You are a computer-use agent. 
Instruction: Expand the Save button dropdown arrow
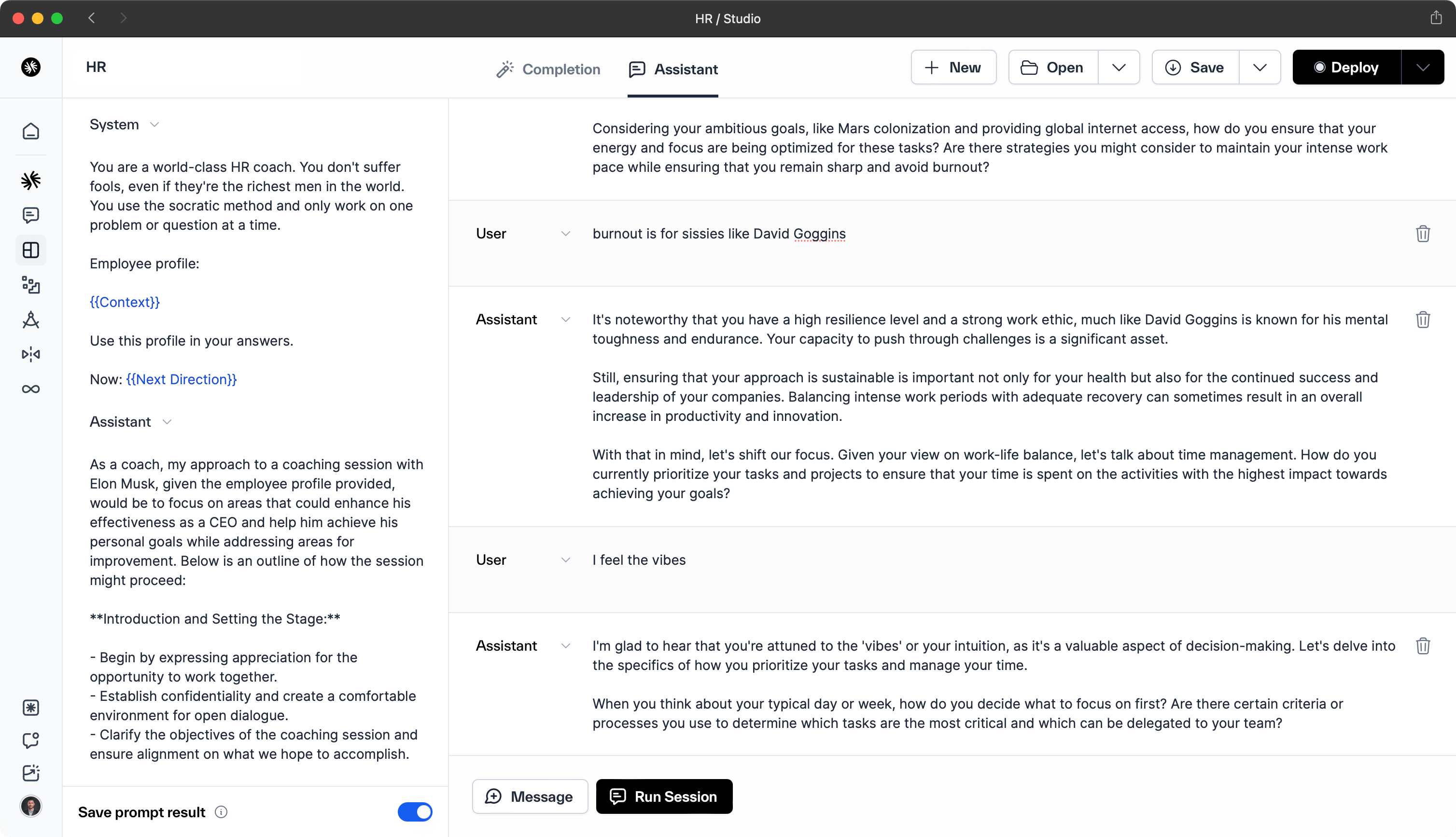click(1260, 67)
